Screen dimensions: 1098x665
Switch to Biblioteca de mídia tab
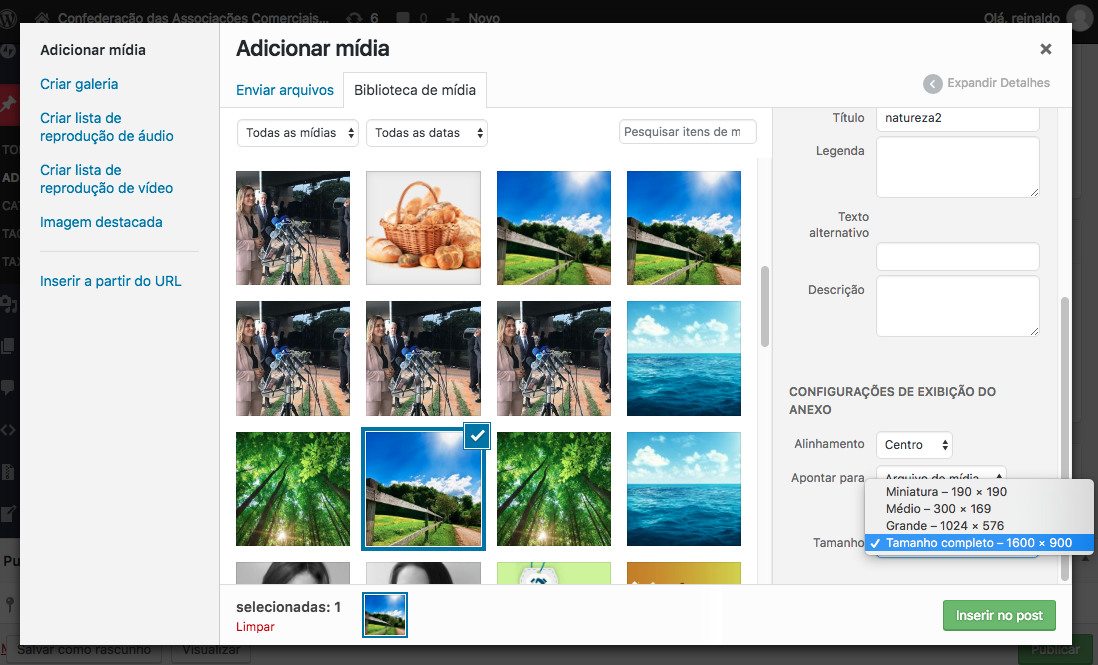(415, 90)
